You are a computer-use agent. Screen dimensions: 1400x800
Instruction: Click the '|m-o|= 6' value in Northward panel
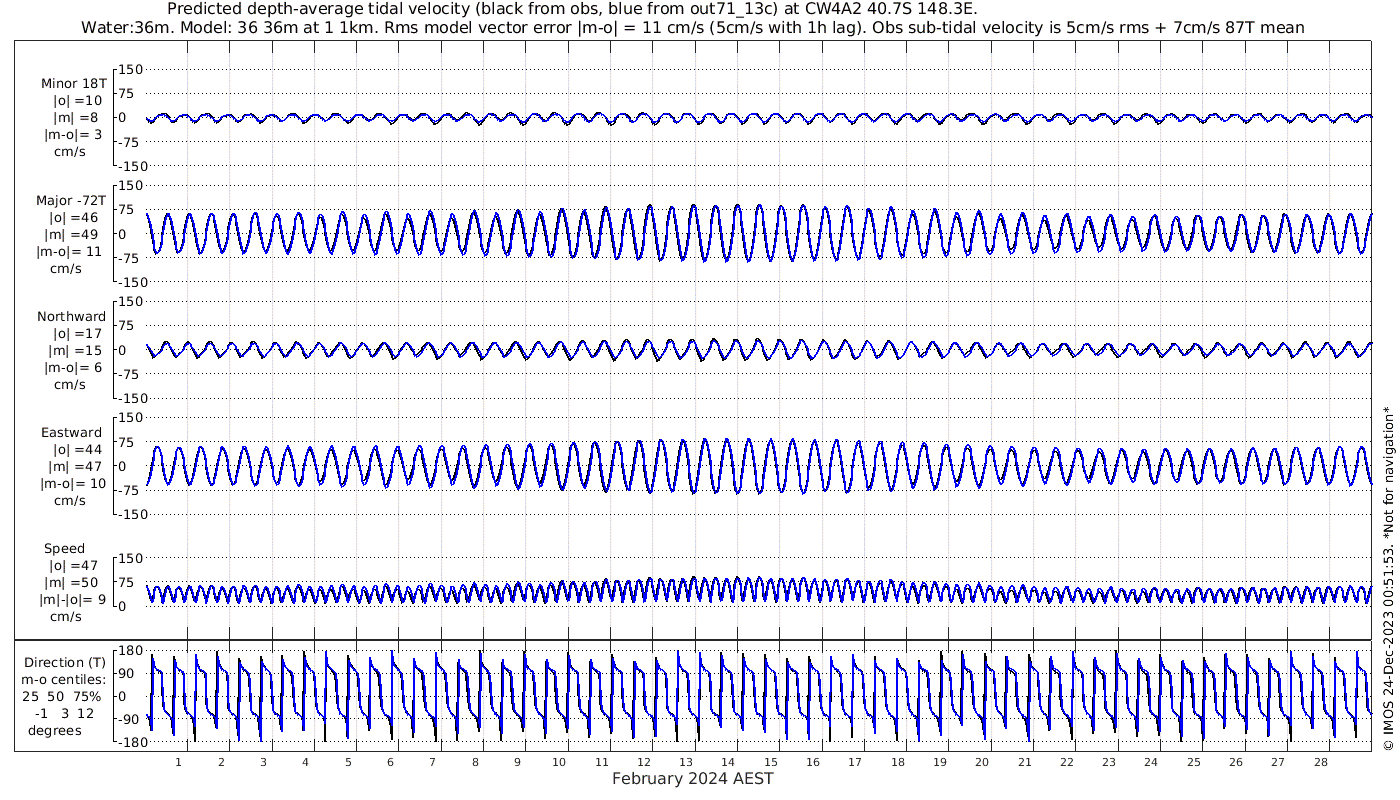coord(72,368)
